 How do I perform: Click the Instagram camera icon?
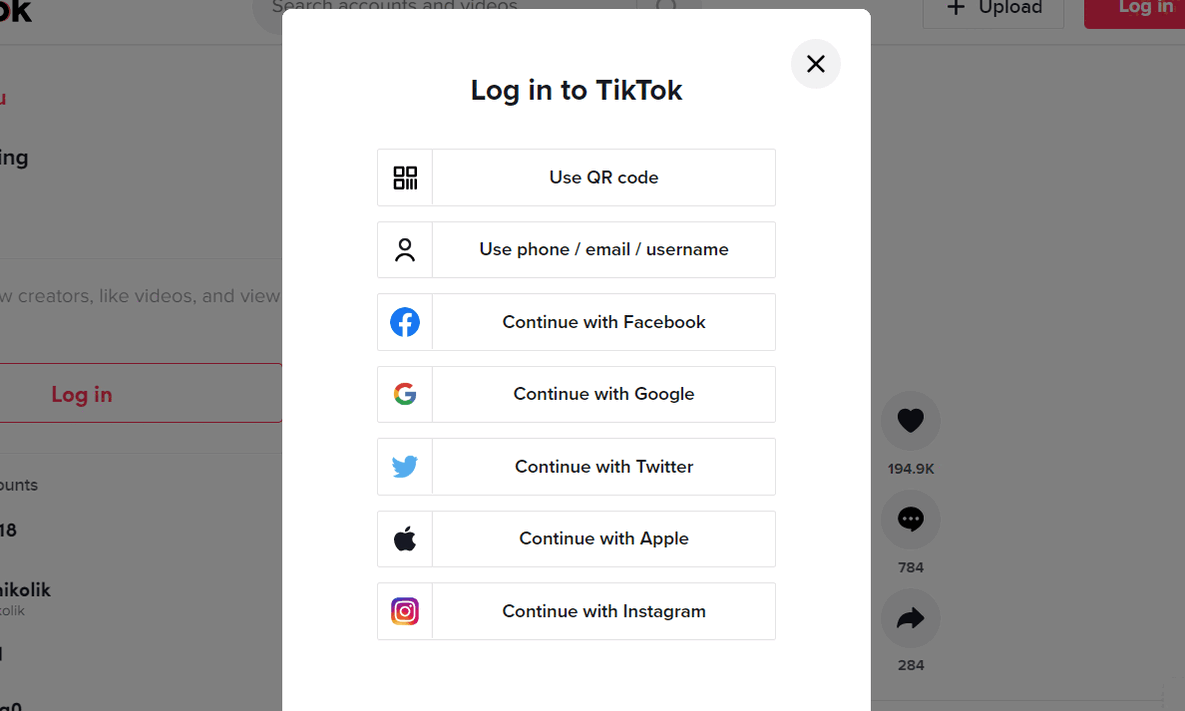coord(404,611)
